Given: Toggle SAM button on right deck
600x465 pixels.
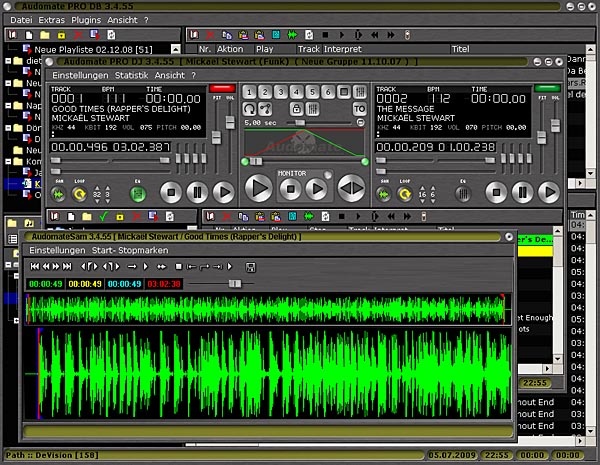Looking at the screenshot, I should coord(384,194).
